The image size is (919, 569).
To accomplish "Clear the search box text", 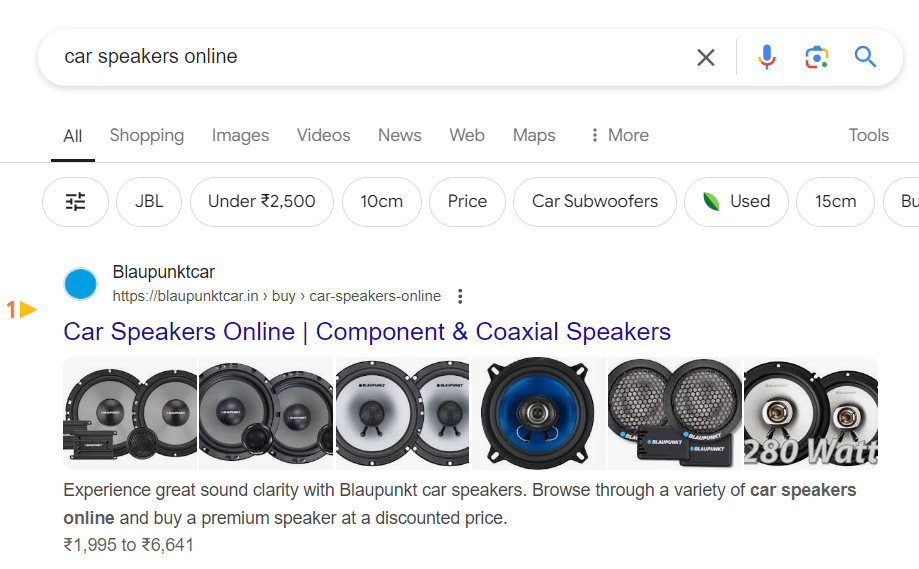I will click(706, 57).
